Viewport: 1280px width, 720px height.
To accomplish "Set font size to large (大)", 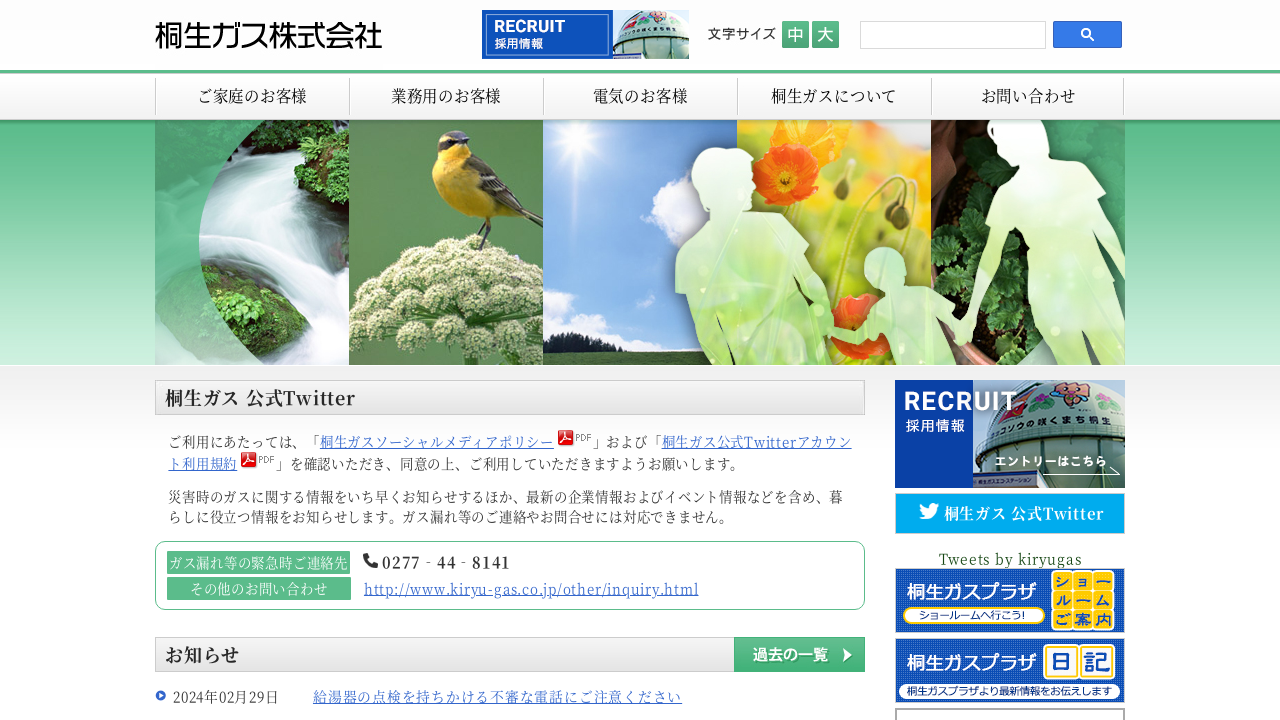I will click(825, 35).
